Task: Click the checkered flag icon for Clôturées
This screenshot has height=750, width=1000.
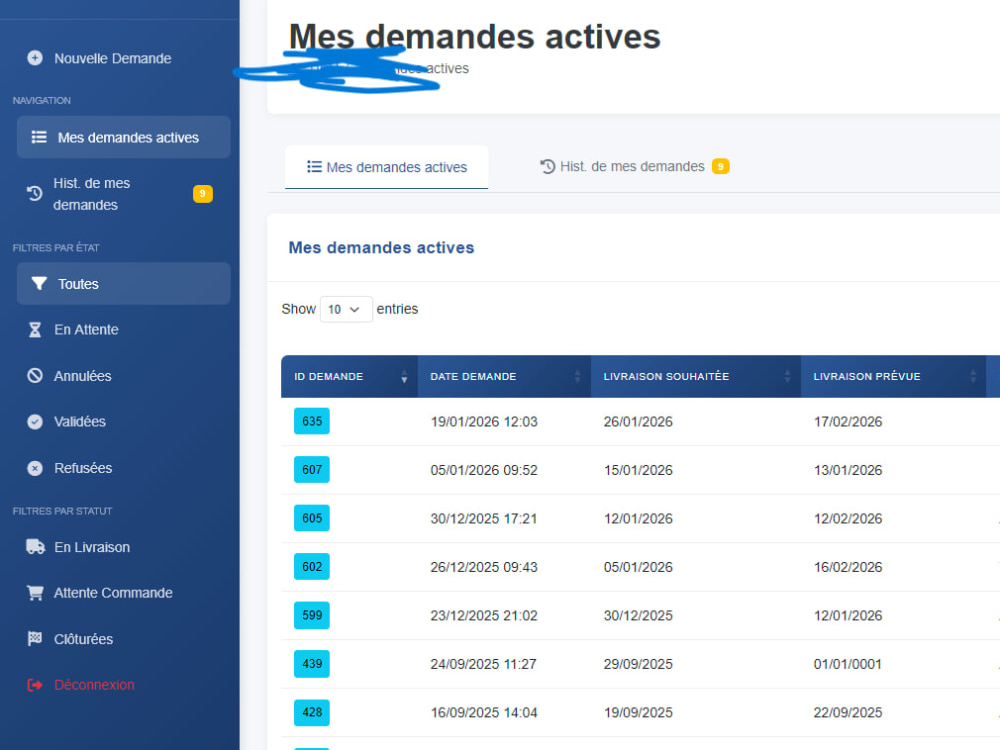Action: click(34, 638)
